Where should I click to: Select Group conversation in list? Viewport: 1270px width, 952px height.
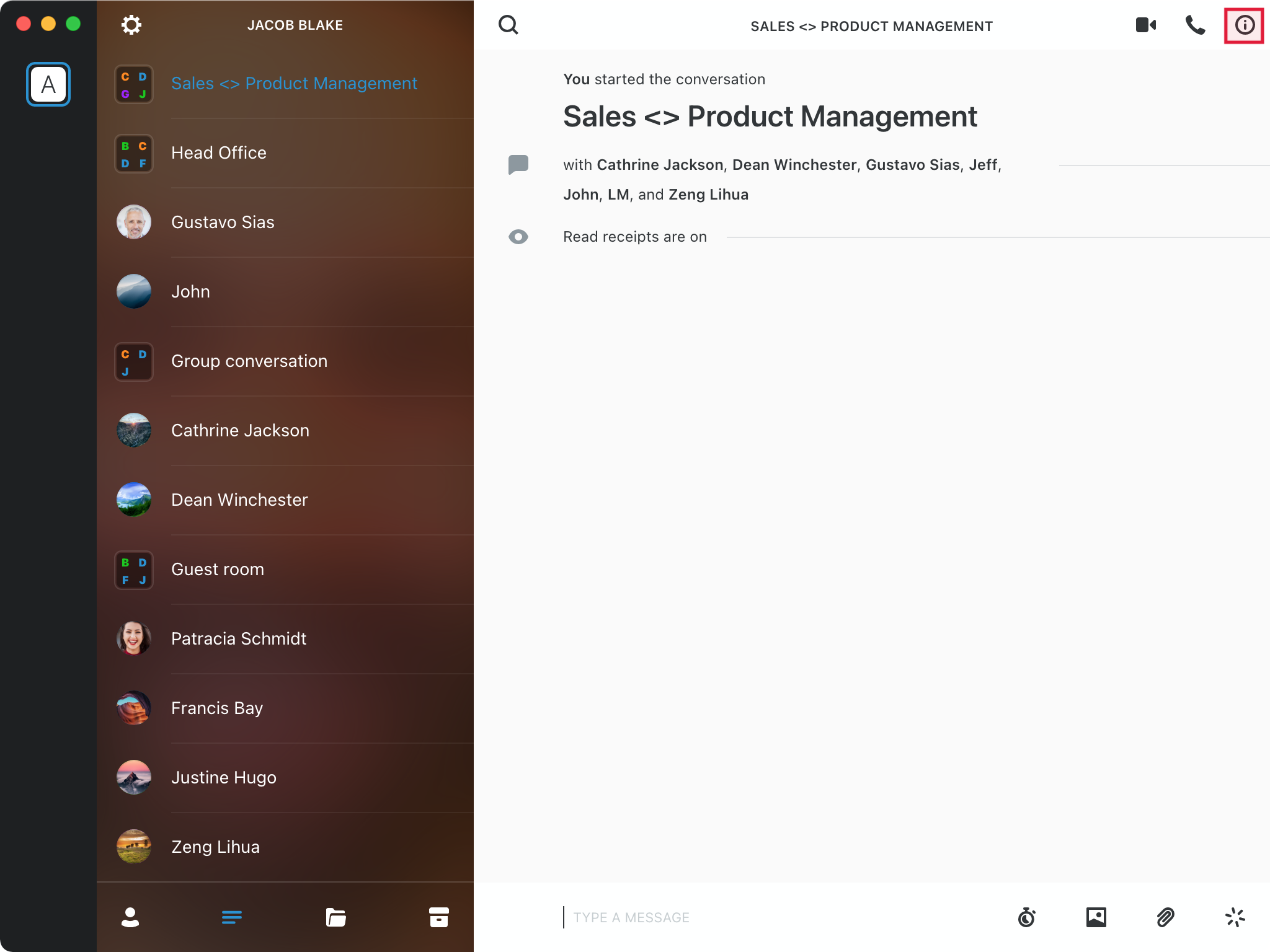pos(285,361)
